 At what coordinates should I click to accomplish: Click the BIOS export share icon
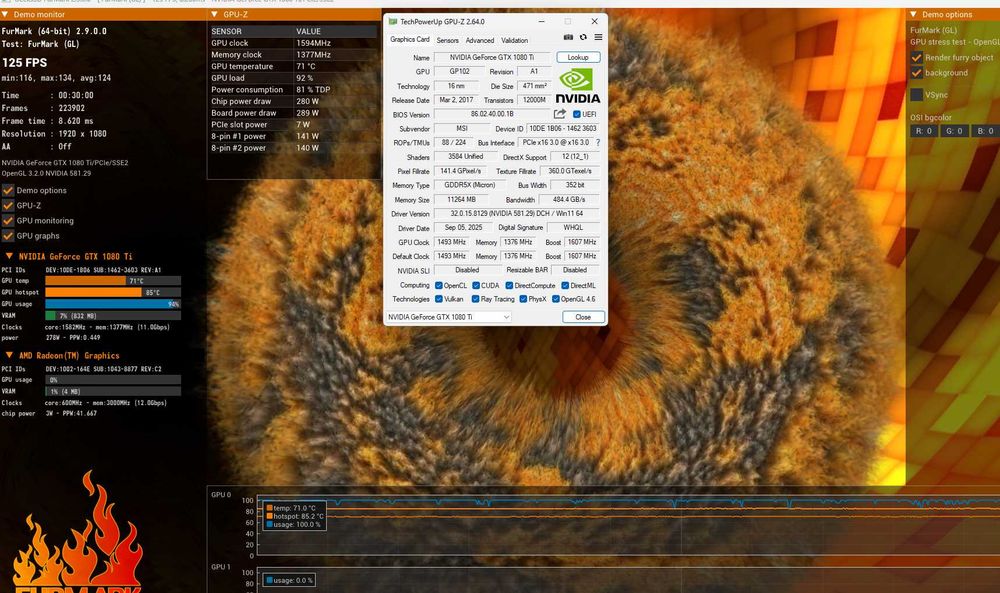[x=559, y=114]
